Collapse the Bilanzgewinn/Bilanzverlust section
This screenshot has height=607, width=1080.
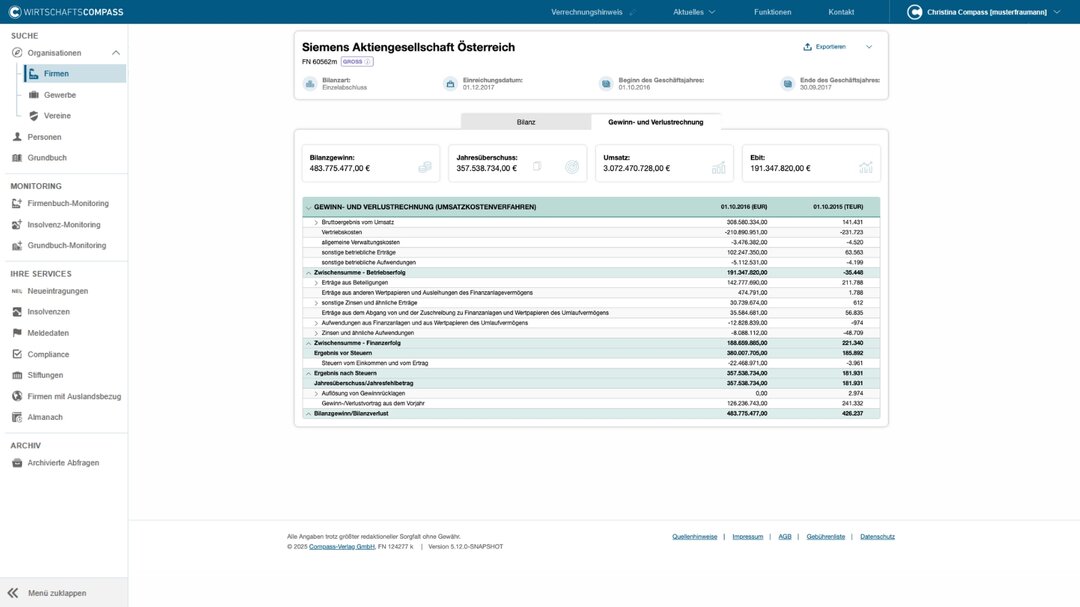pyautogui.click(x=309, y=413)
